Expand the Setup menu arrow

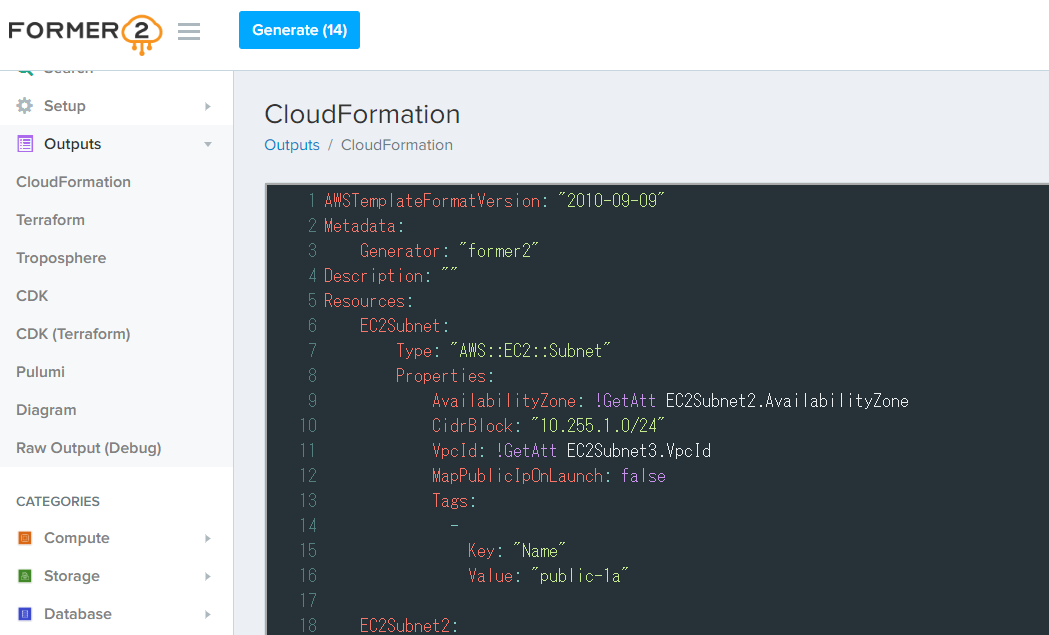coord(208,106)
